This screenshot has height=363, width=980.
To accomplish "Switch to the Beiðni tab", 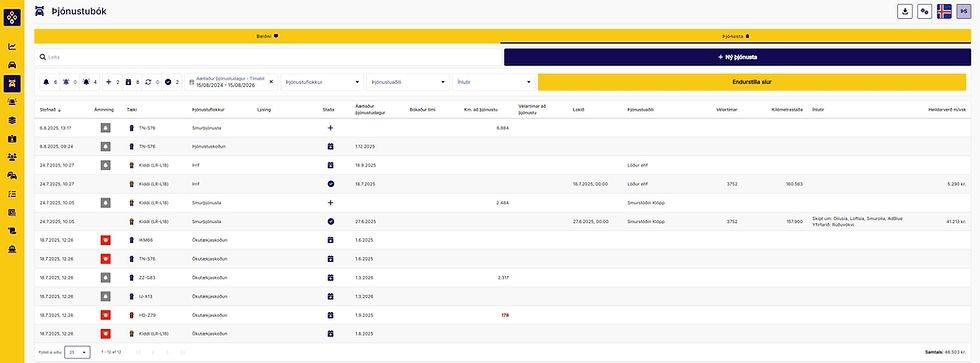I will [268, 36].
